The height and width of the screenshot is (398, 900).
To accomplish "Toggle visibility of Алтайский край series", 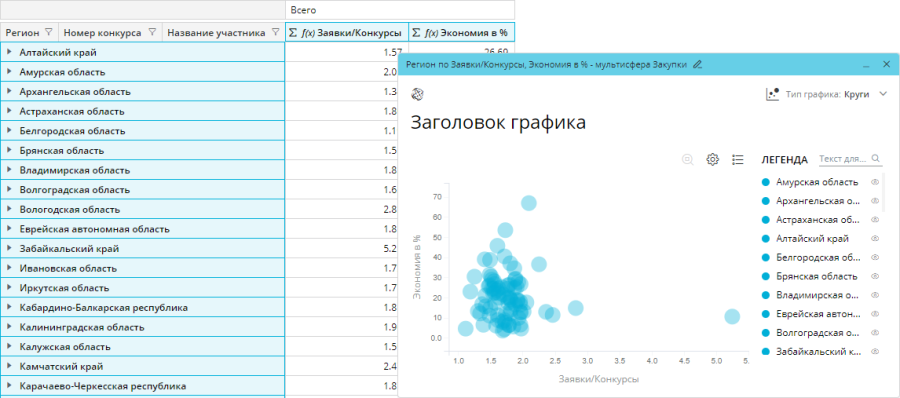I will pos(875,238).
